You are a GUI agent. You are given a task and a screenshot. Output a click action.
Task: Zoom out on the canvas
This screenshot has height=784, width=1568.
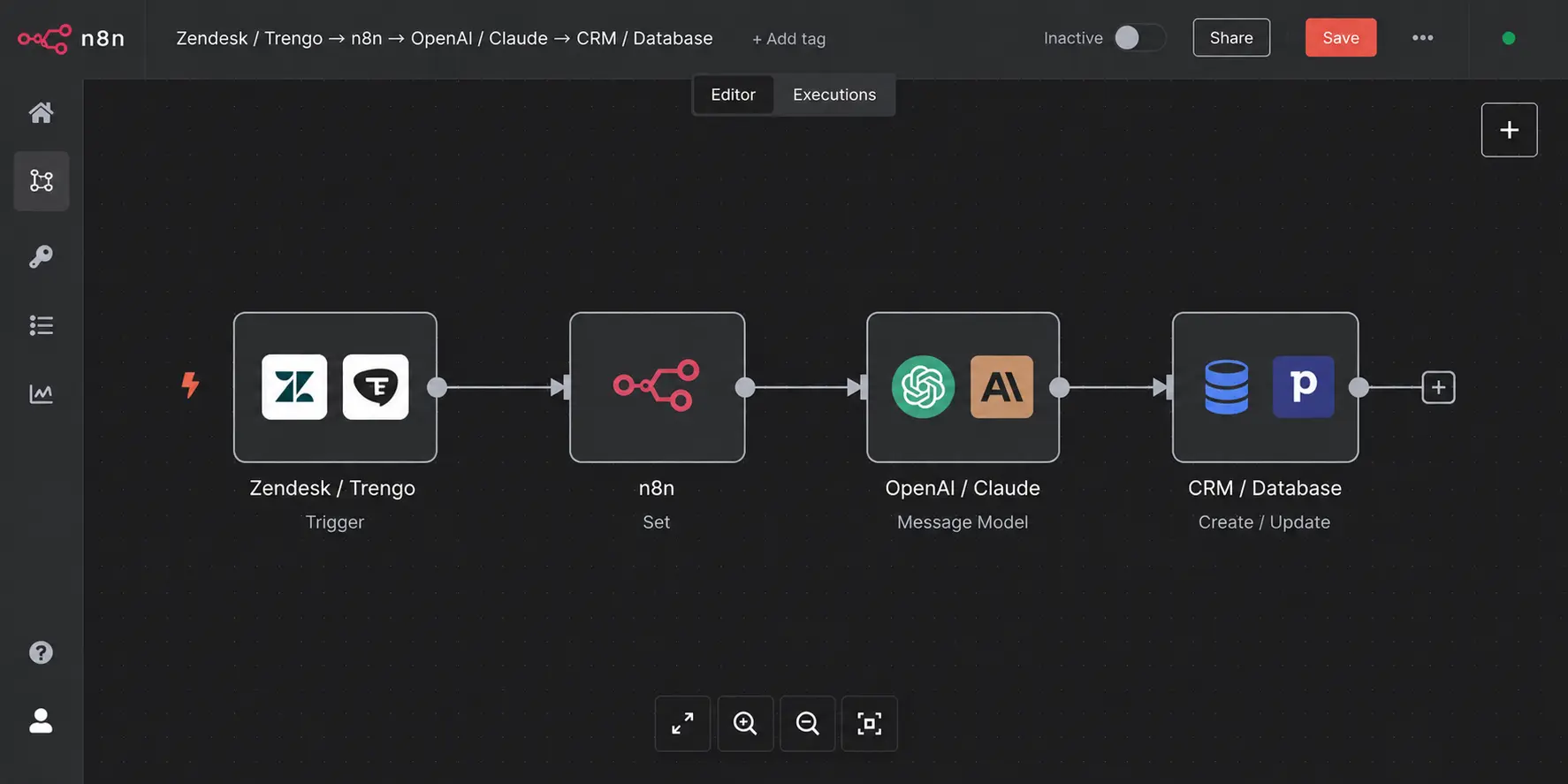[807, 724]
